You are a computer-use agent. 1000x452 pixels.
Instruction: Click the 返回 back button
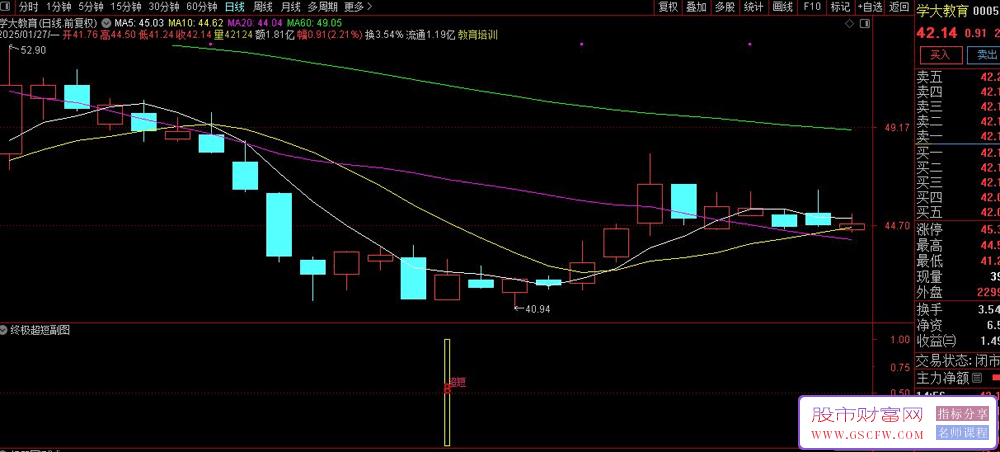899,8
